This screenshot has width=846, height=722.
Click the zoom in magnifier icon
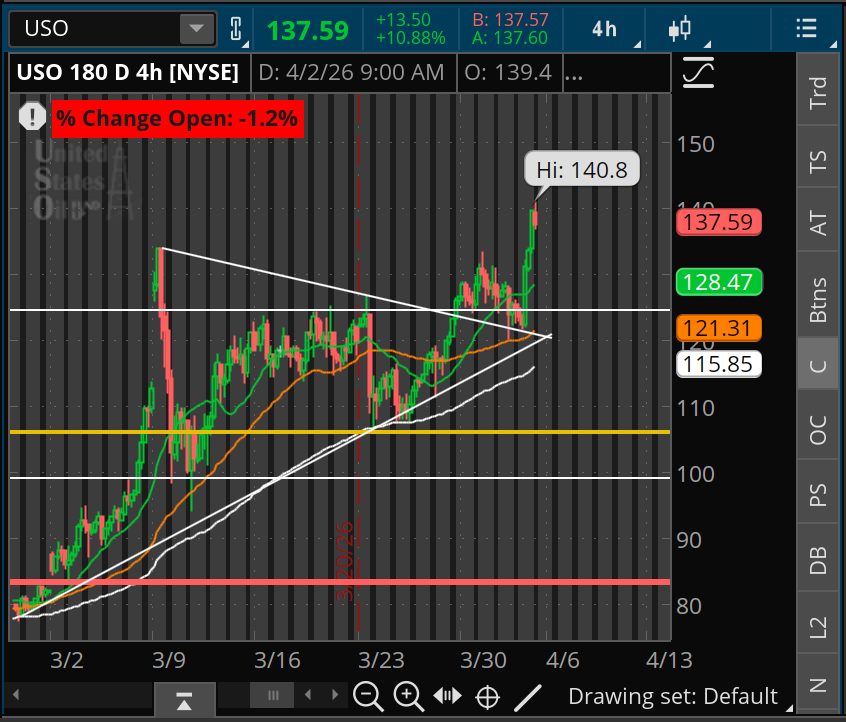(408, 696)
